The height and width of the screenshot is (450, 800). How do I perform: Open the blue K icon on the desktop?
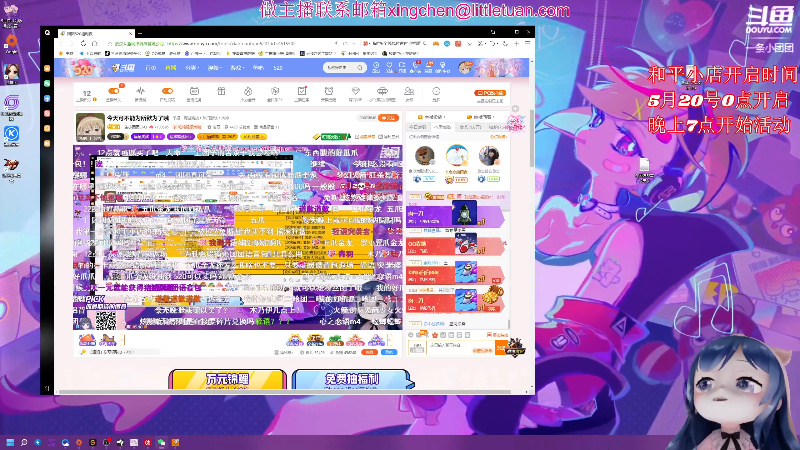coord(11,134)
